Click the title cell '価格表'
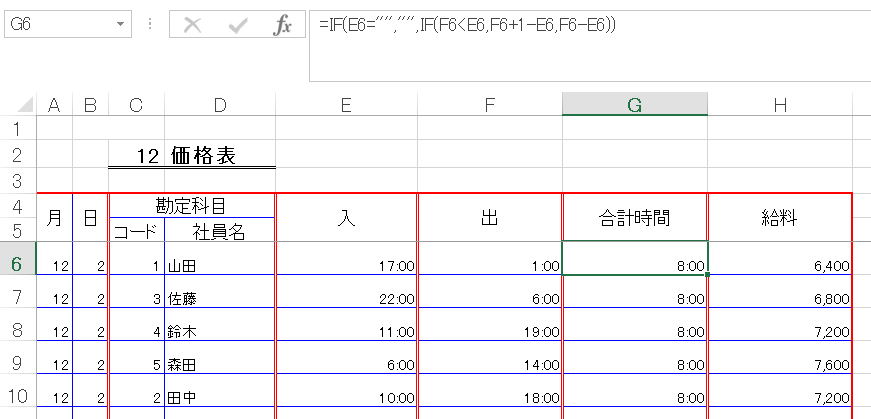The height and width of the screenshot is (419, 871). 220,156
